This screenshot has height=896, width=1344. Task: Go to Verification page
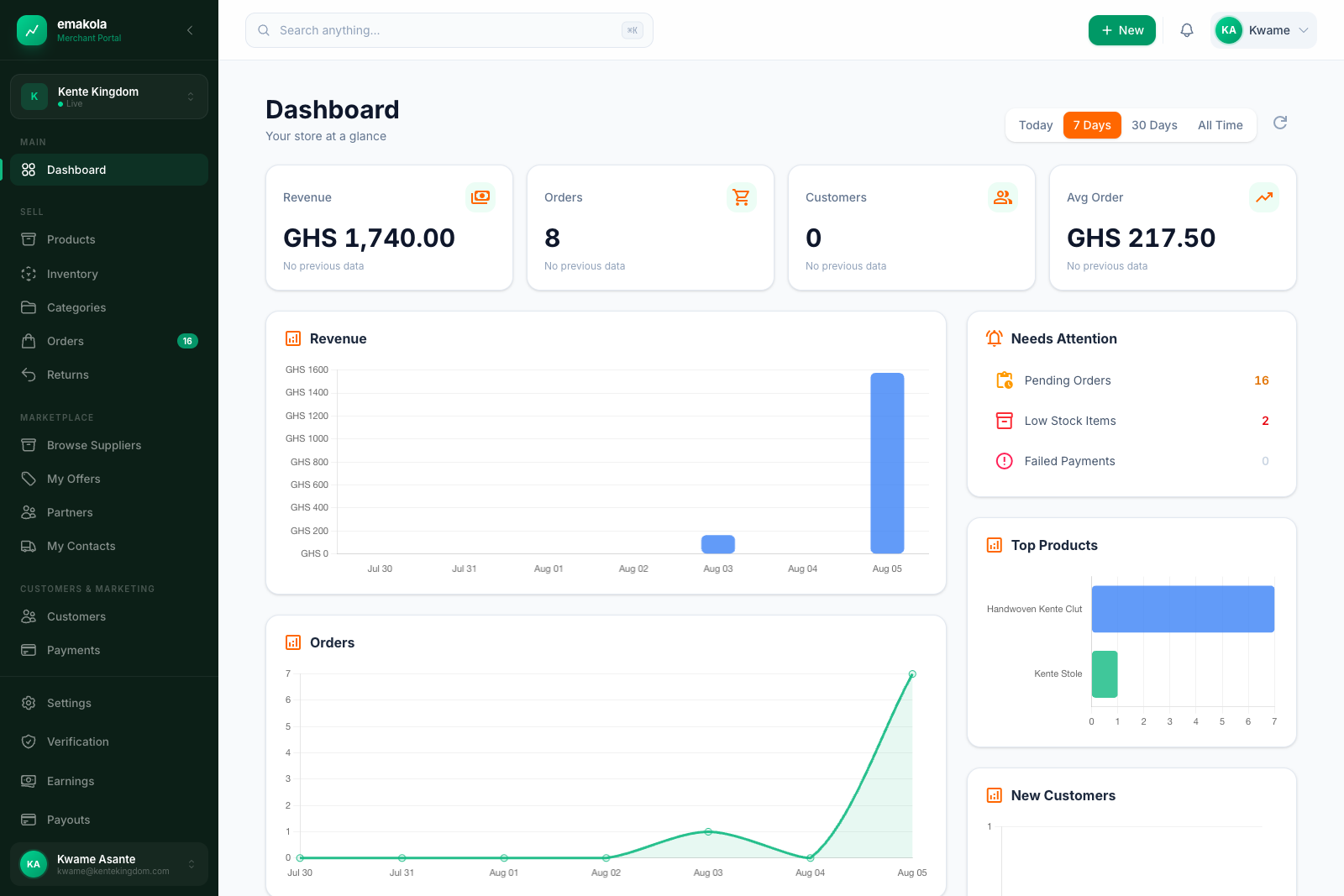(109, 741)
